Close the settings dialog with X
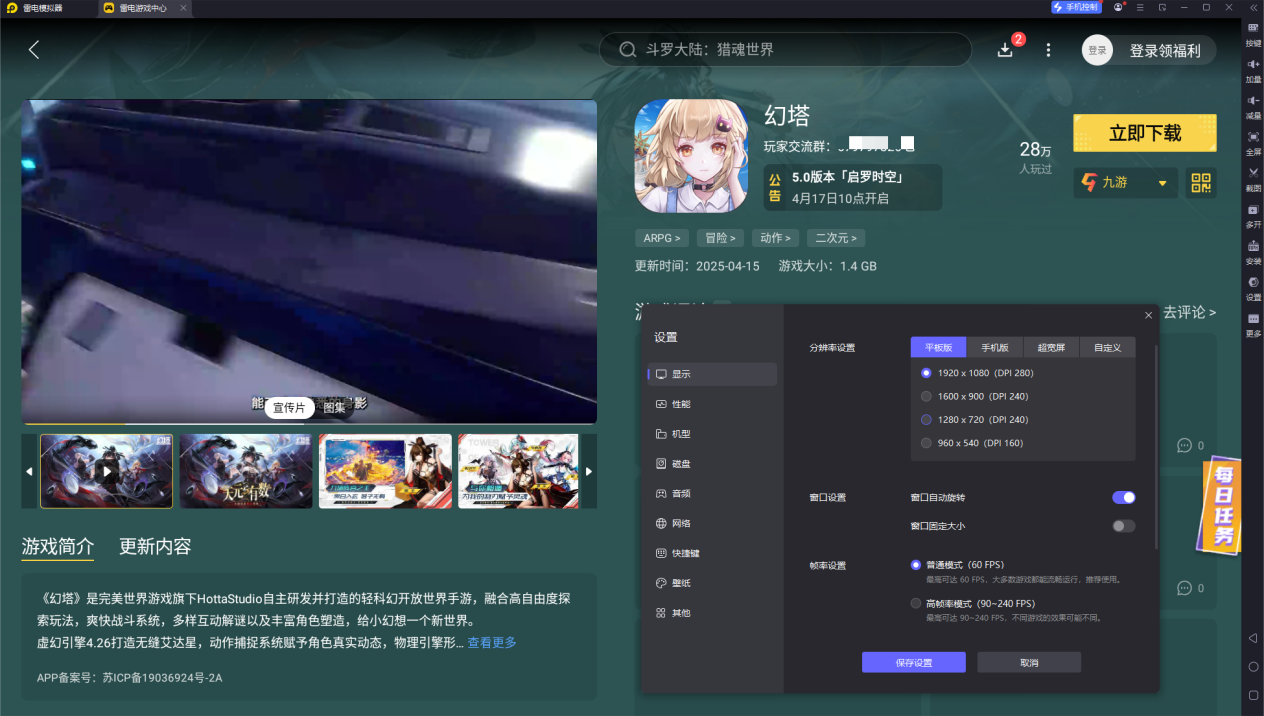The height and width of the screenshot is (716, 1264). pos(1148,316)
